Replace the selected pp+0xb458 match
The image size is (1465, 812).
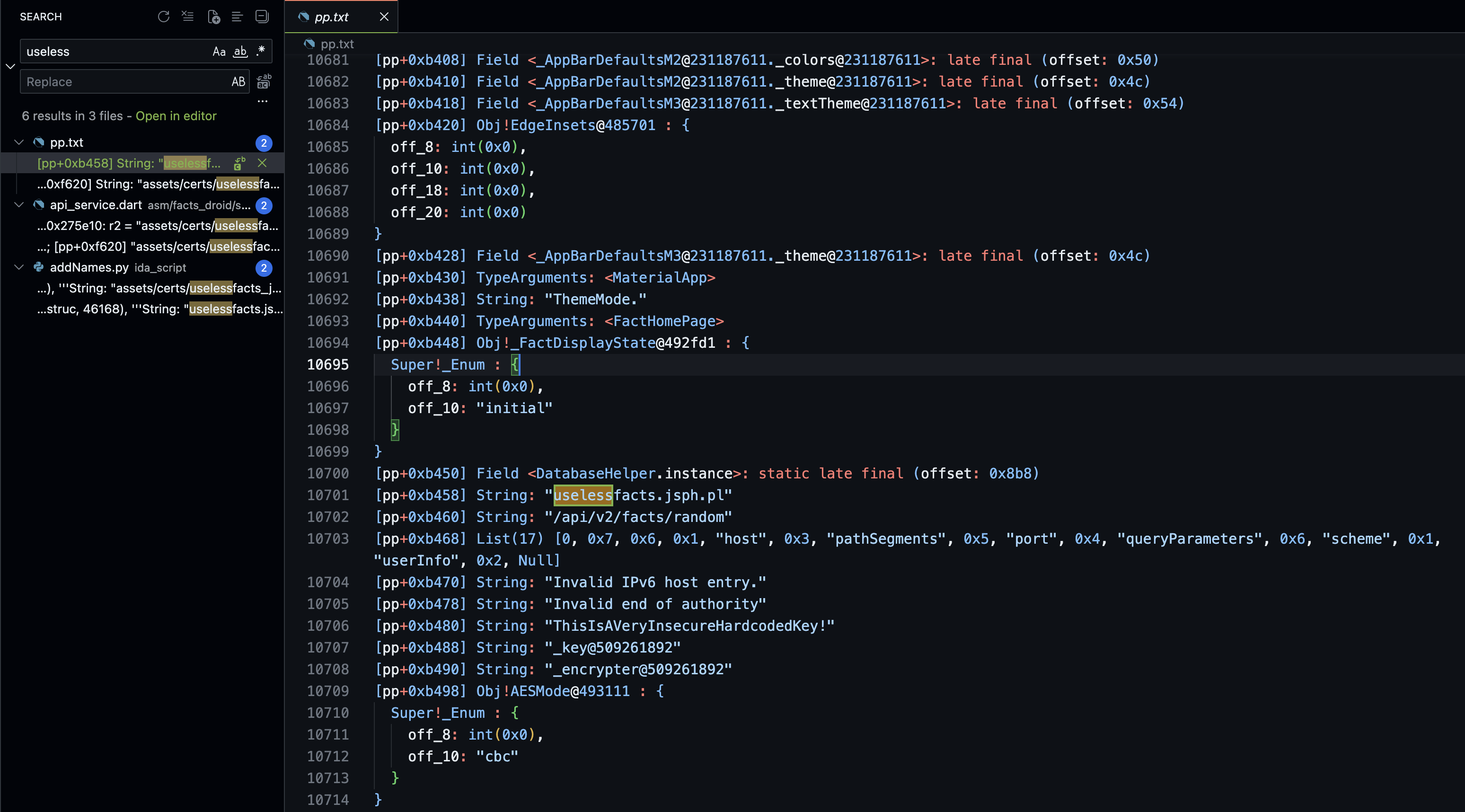[239, 163]
